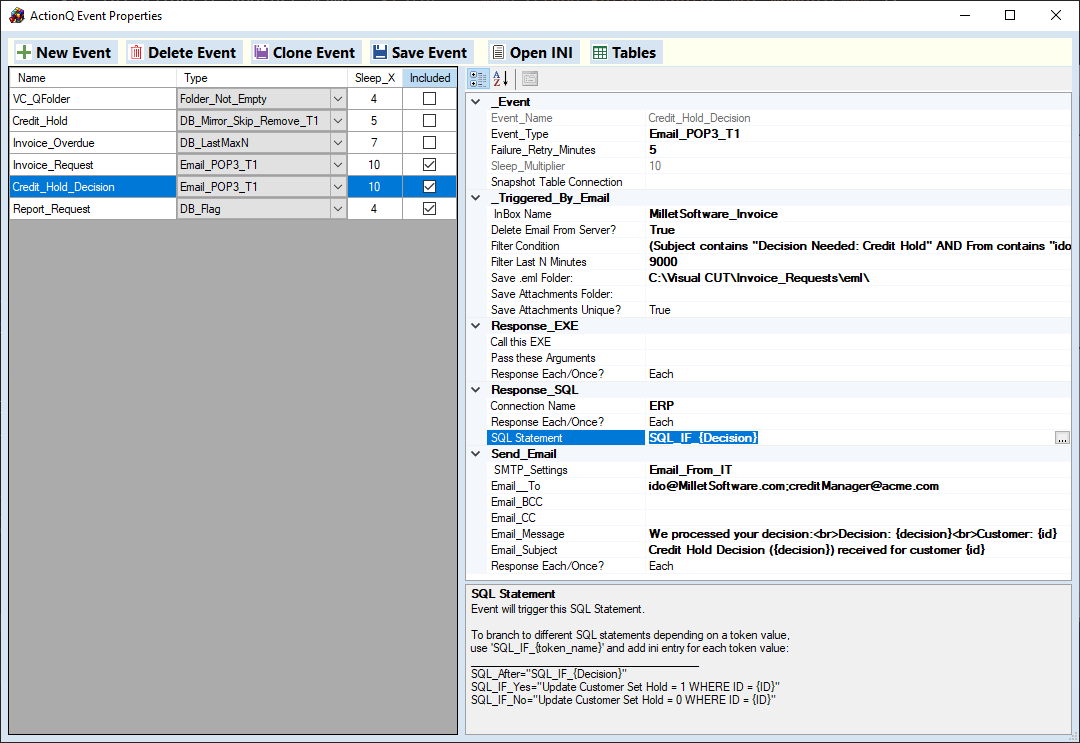1080x743 pixels.
Task: Collapse the Send_Email category
Action: pos(475,454)
